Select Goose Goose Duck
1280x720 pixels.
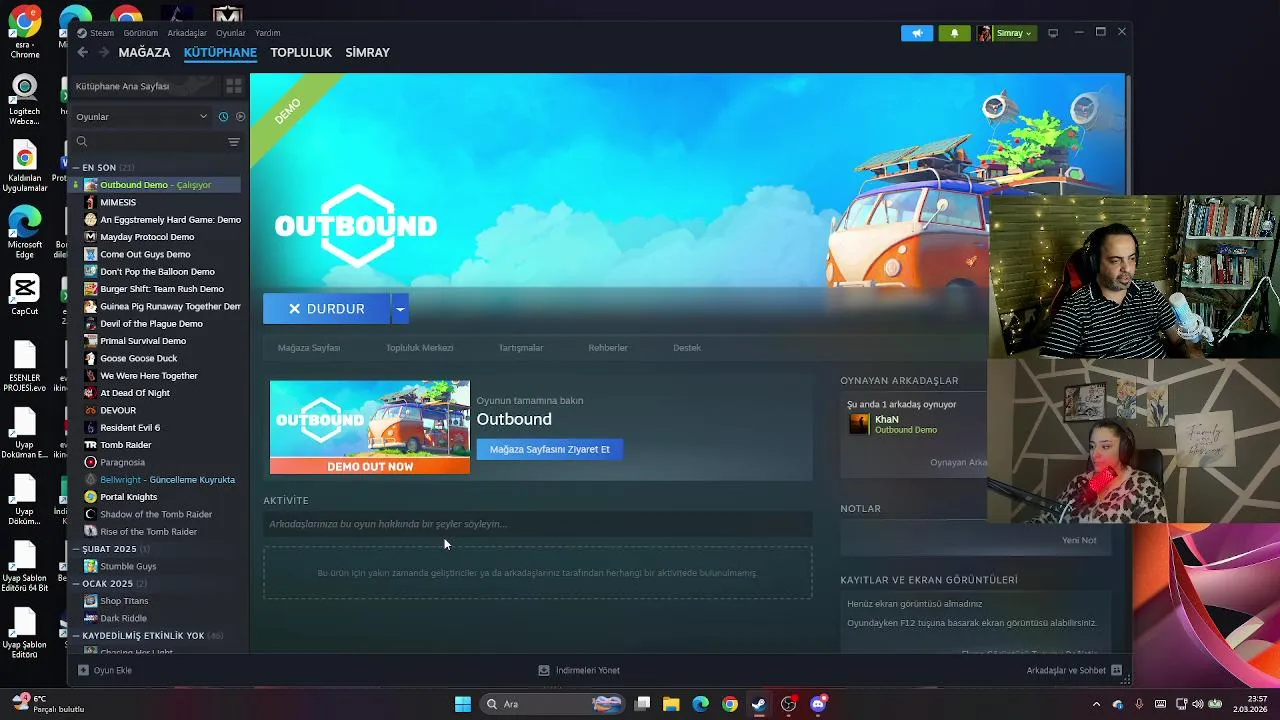tap(139, 358)
